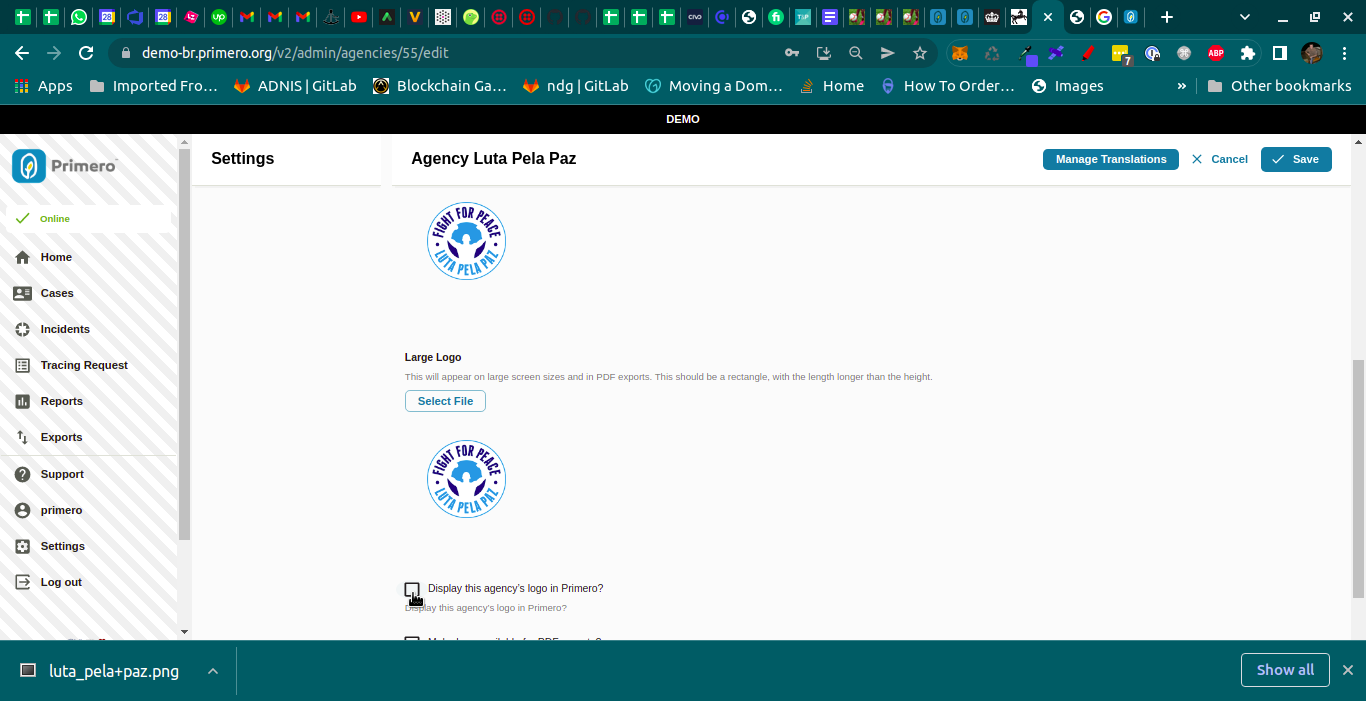Cancel editing the agency
This screenshot has width=1366, height=701.
(1220, 159)
